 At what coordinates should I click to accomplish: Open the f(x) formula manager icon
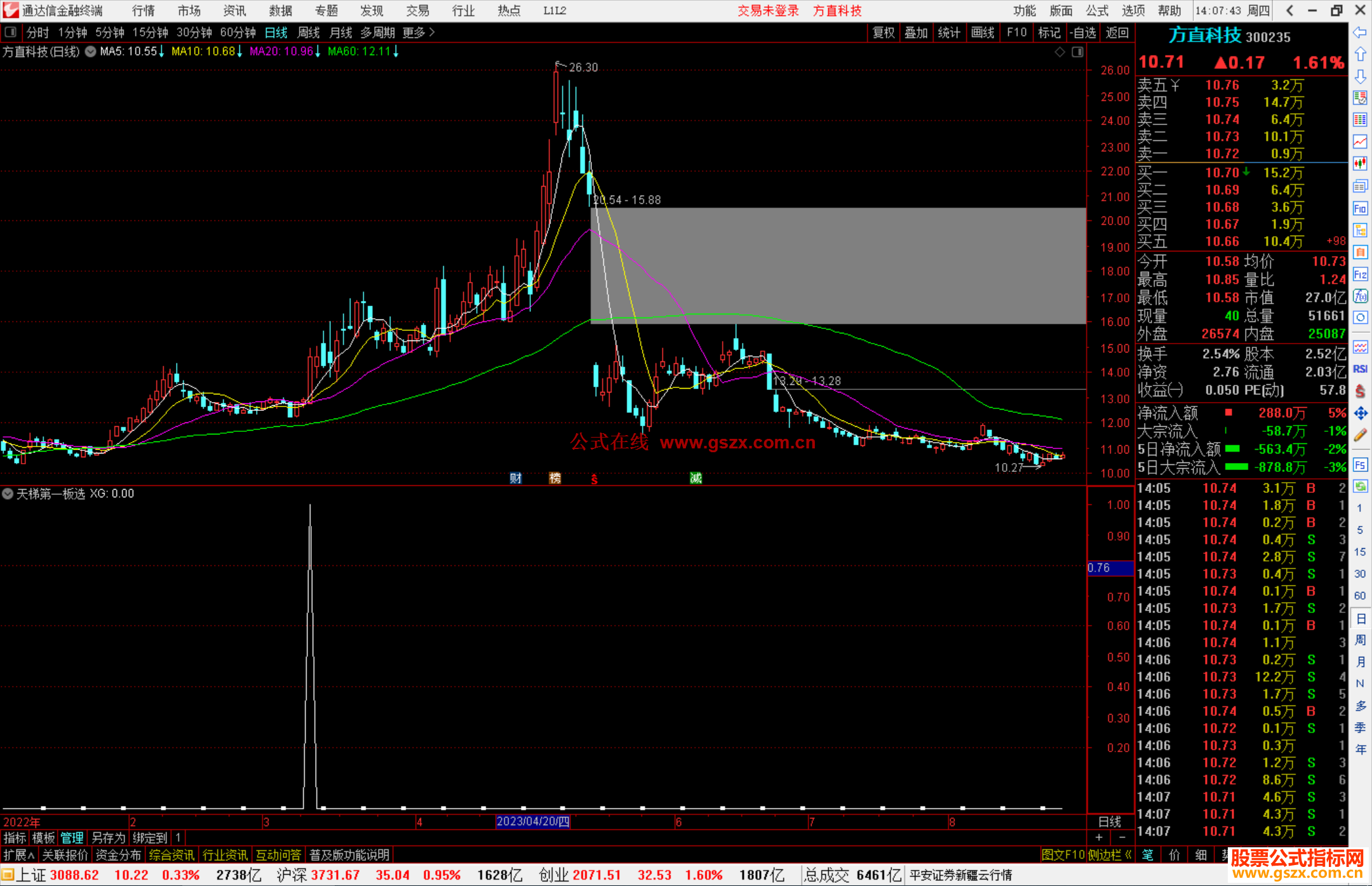[1360, 296]
